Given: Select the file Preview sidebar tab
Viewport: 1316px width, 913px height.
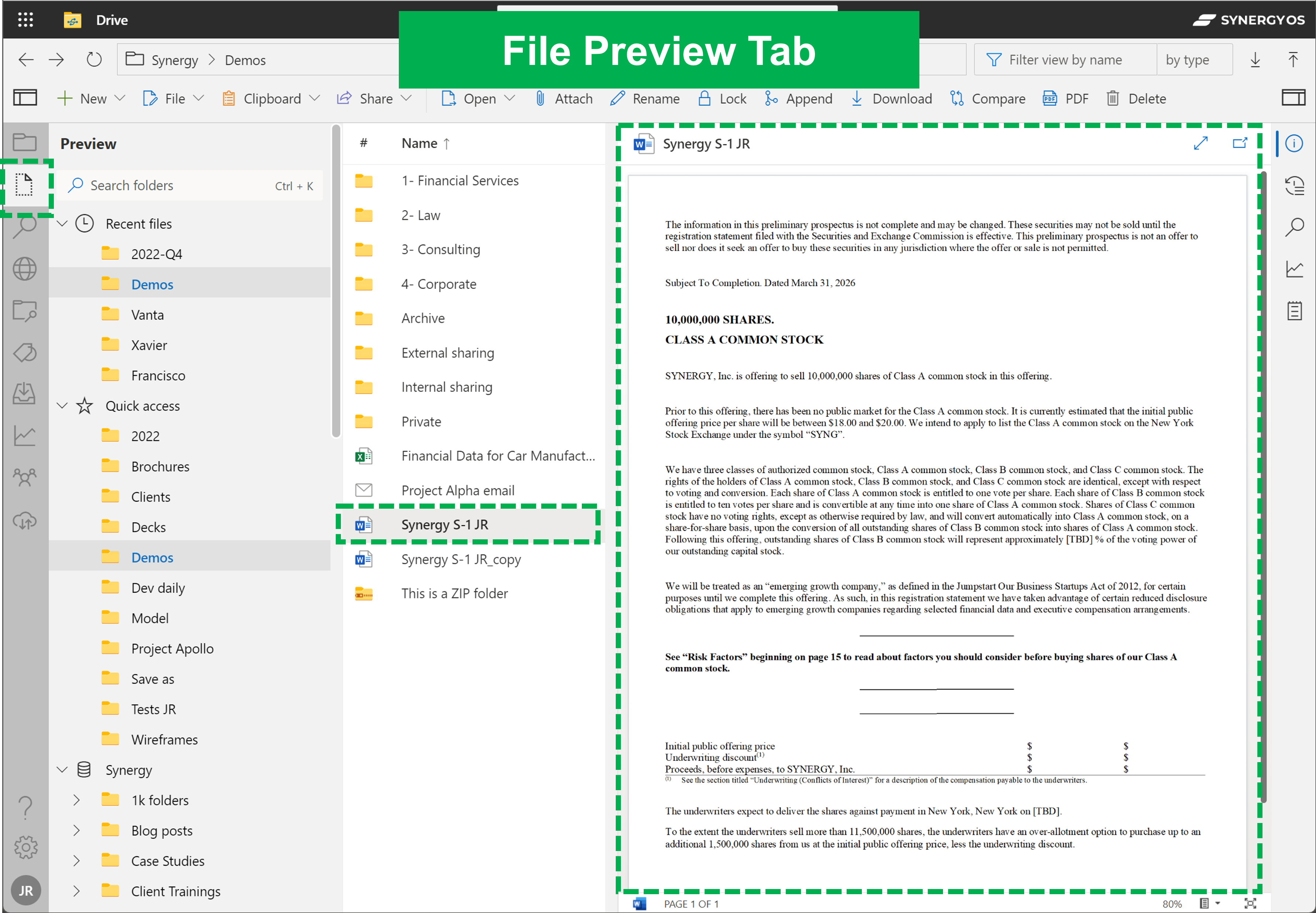Looking at the screenshot, I should click(25, 184).
